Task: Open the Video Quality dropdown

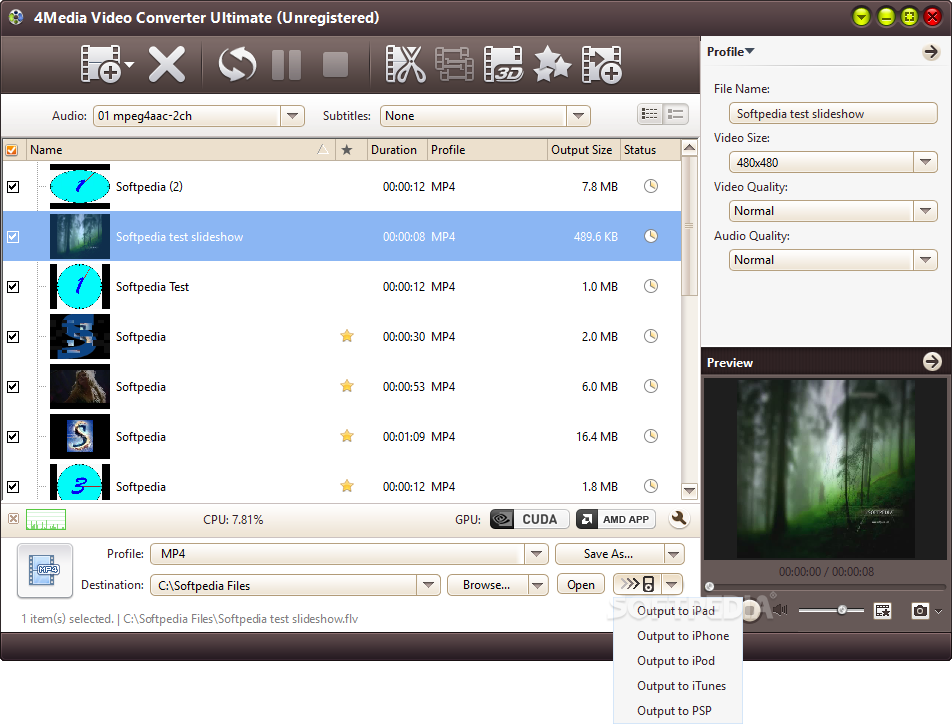Action: (x=925, y=211)
